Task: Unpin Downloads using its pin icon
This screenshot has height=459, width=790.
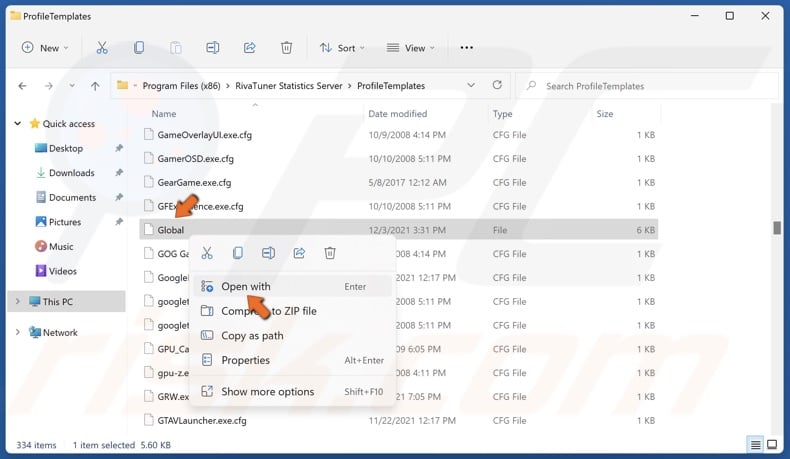Action: tap(119, 173)
